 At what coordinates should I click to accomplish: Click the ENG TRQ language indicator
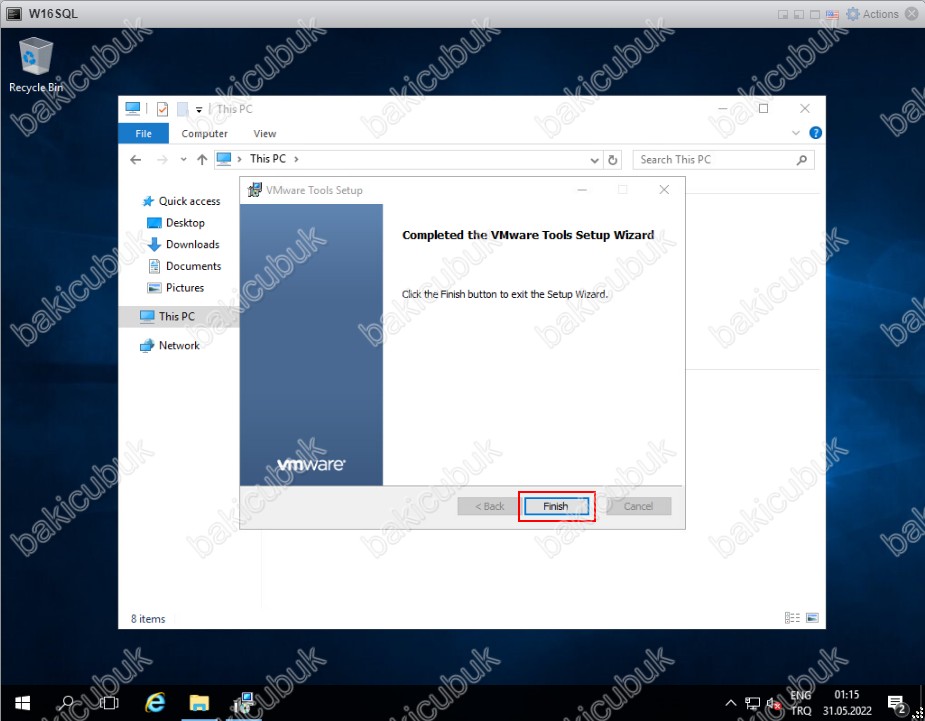tap(801, 703)
